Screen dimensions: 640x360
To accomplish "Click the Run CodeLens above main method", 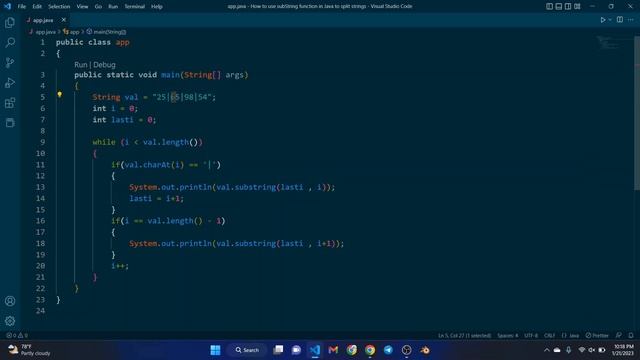I will [80, 64].
